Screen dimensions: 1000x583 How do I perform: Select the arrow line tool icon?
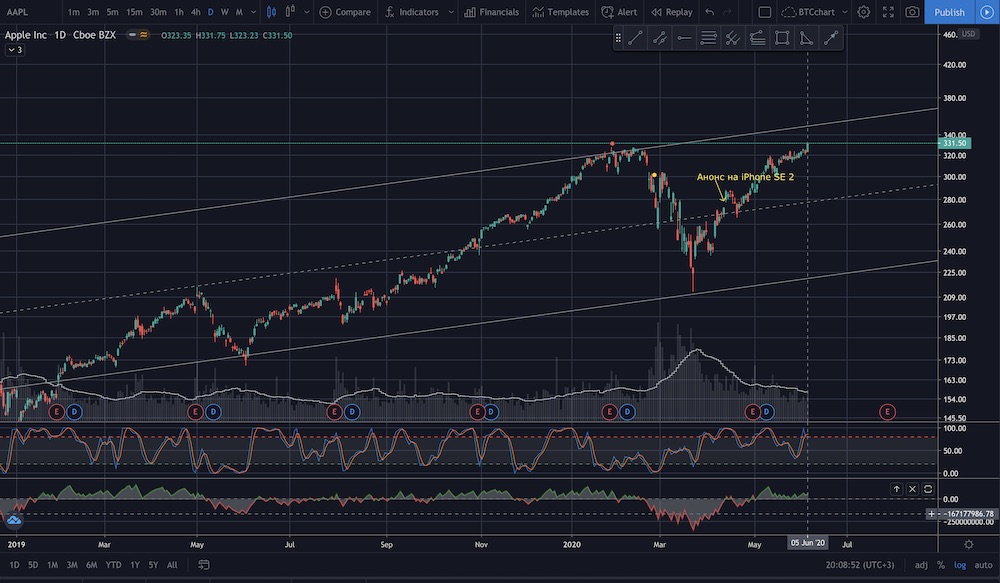pos(830,38)
